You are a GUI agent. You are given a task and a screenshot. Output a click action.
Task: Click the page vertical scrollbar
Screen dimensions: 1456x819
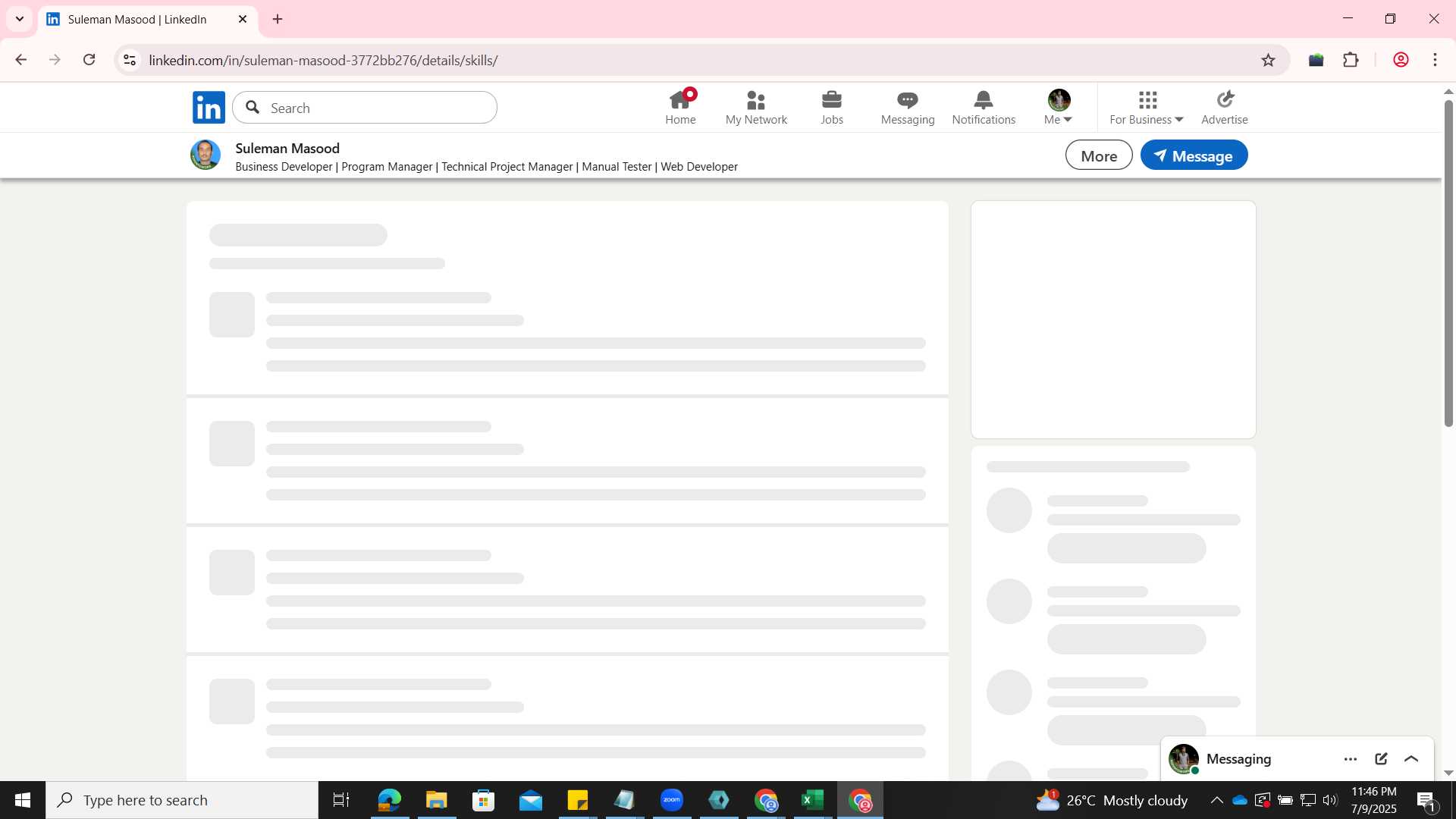[x=1448, y=263]
